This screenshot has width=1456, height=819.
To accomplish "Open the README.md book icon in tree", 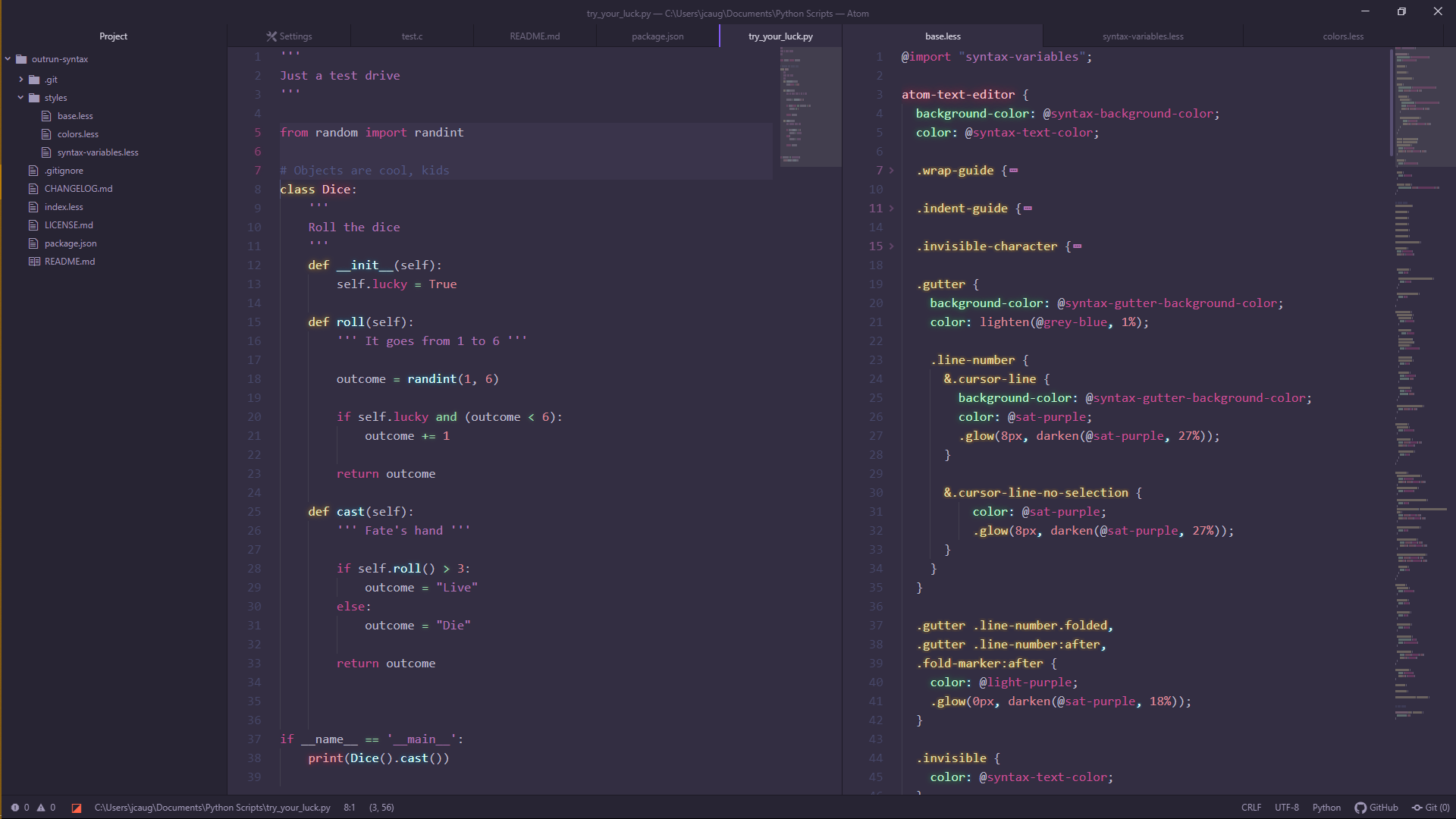I will tap(34, 262).
